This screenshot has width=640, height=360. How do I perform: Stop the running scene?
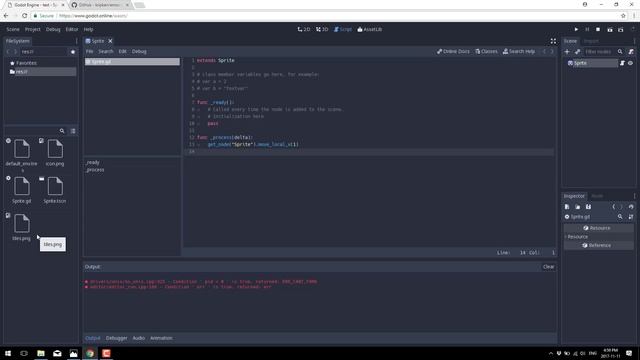598,29
